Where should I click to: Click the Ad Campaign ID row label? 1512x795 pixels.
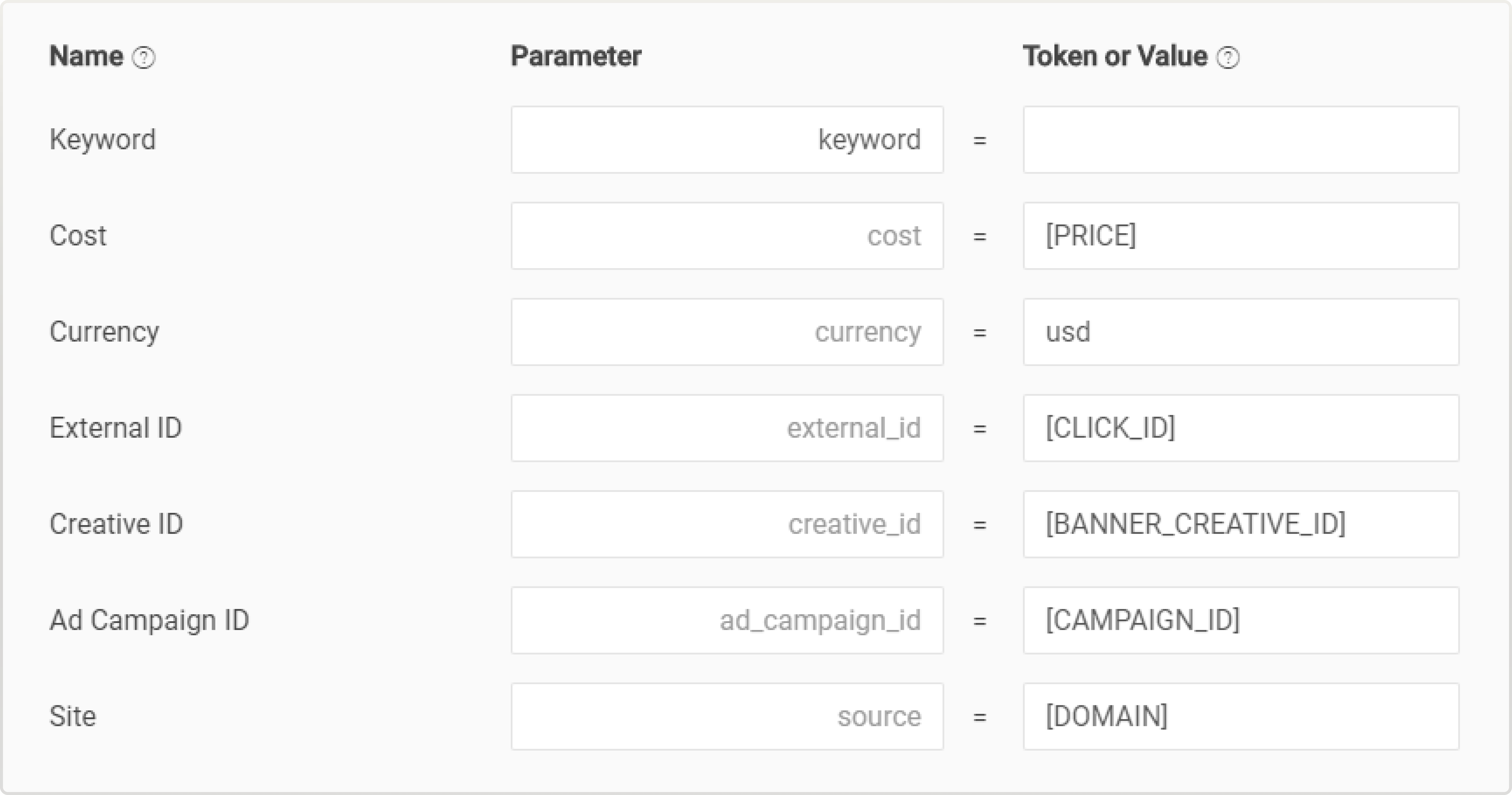[x=149, y=620]
